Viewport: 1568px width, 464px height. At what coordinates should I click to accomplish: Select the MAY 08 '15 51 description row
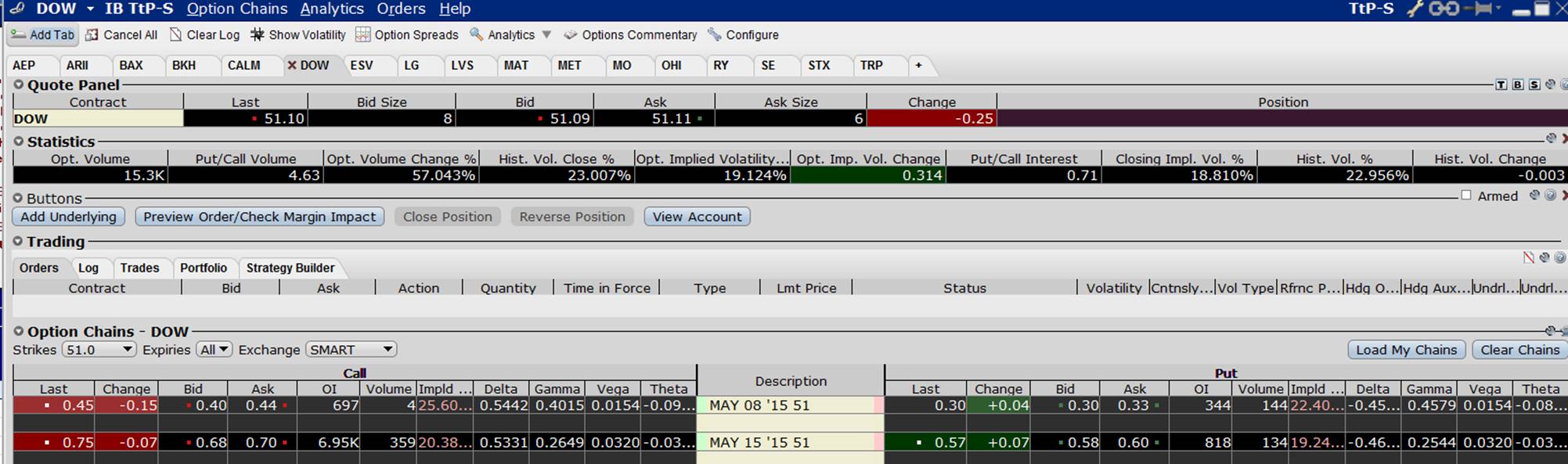click(x=791, y=405)
